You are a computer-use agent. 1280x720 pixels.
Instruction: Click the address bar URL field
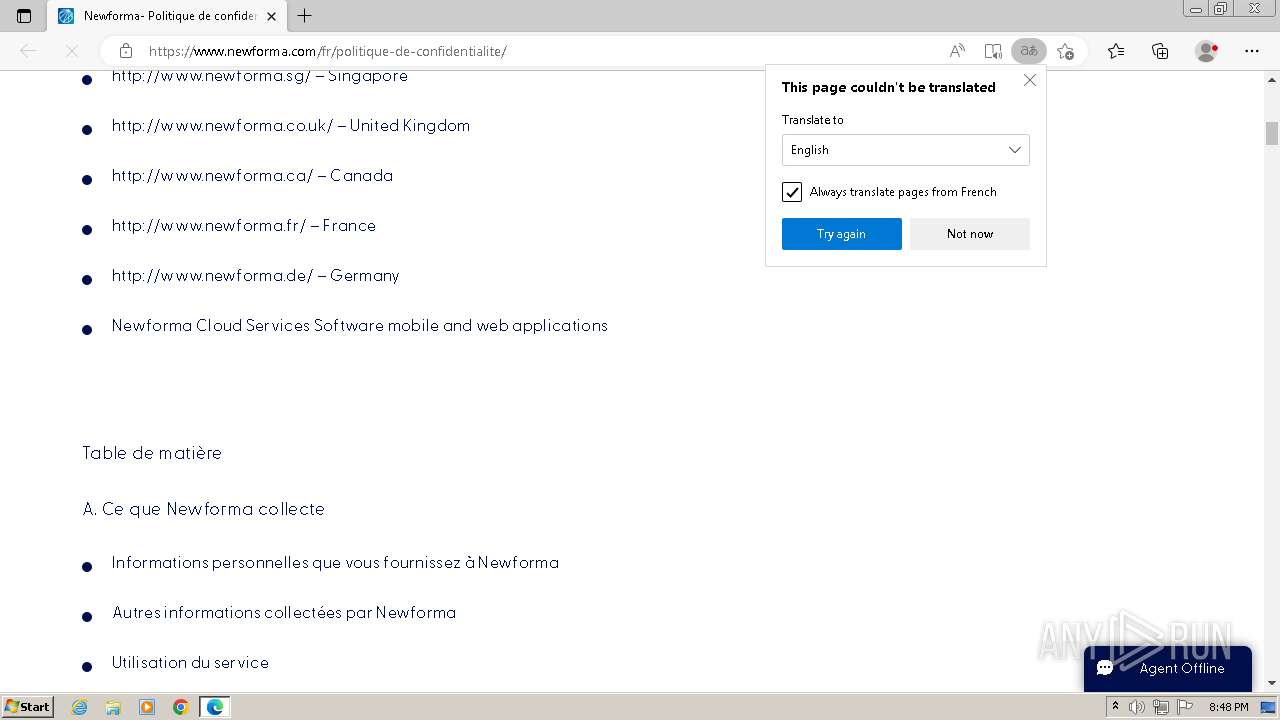(540, 51)
